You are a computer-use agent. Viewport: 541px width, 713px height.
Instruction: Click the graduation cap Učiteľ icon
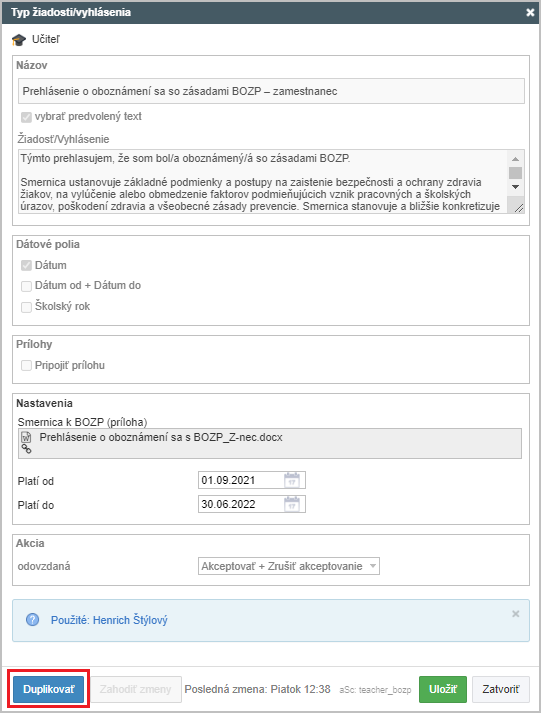tap(19, 40)
